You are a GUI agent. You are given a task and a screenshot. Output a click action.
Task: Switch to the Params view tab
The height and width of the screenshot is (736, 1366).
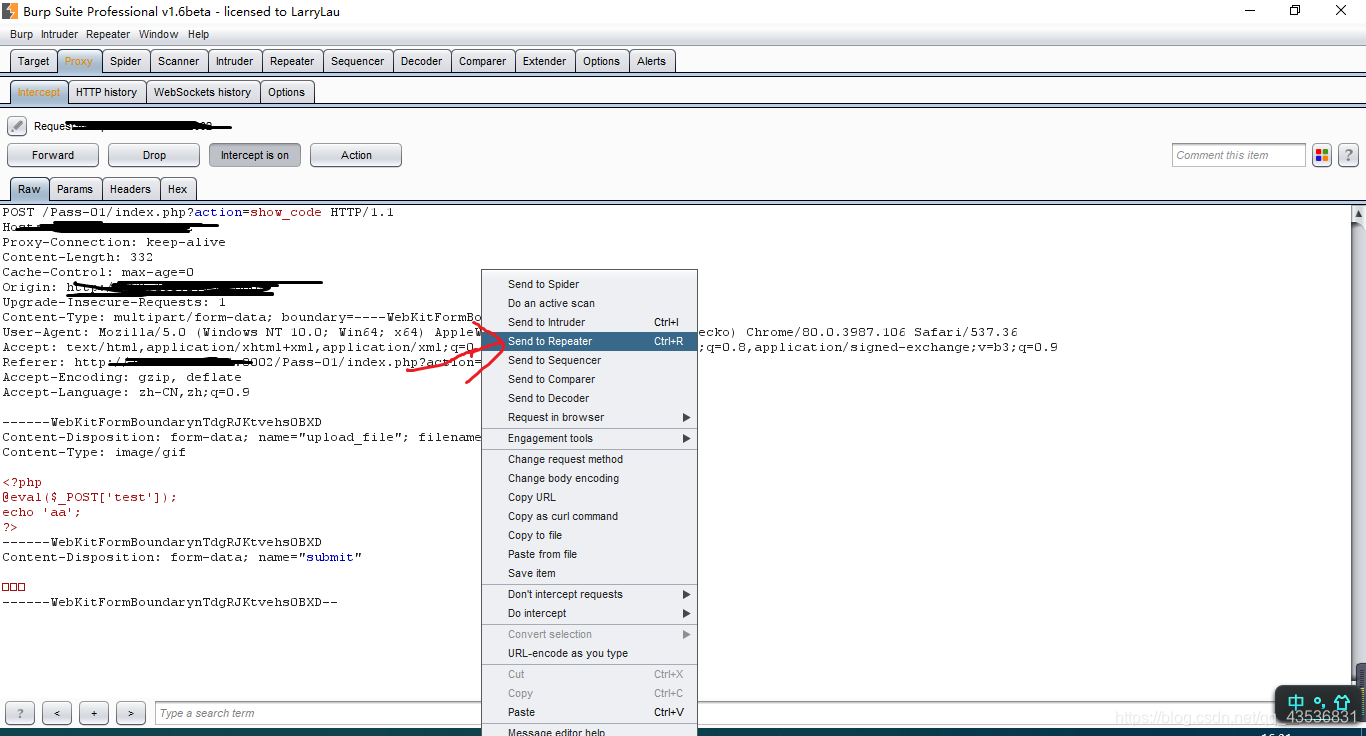[x=75, y=189]
